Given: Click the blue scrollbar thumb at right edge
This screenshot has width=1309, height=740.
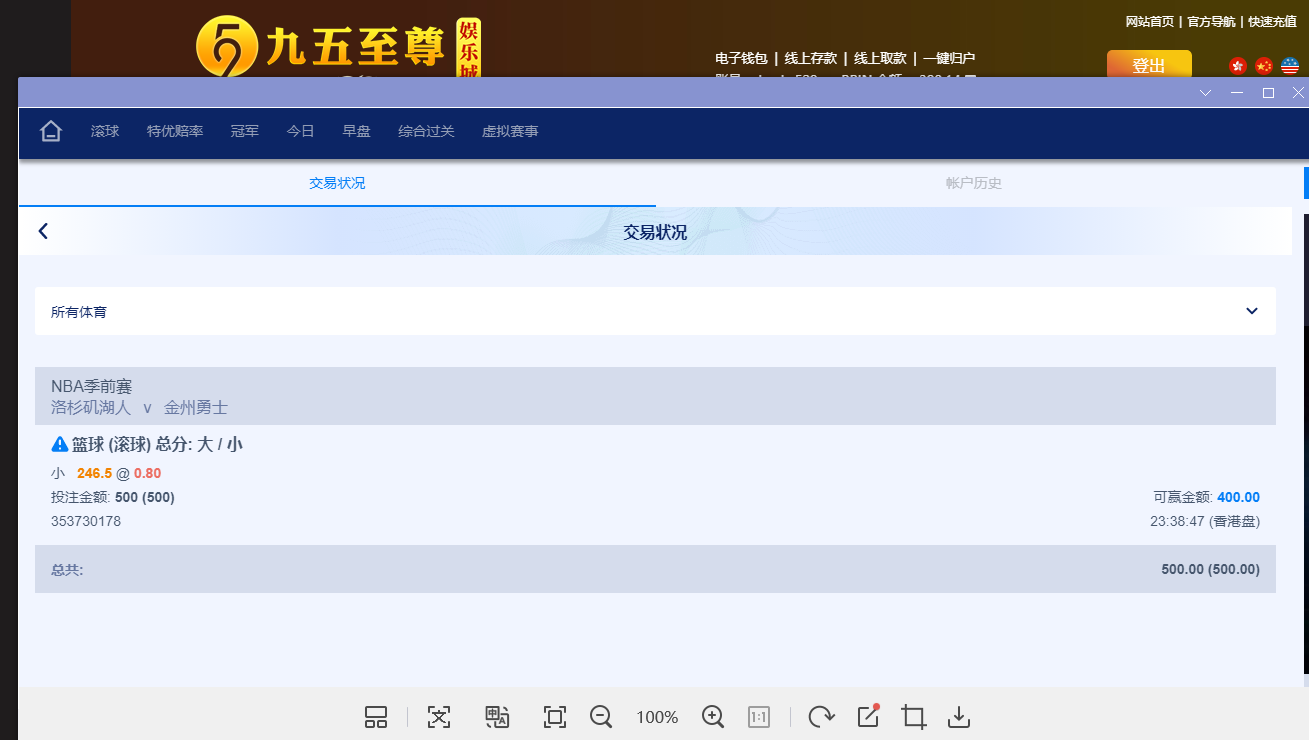Looking at the screenshot, I should (1306, 183).
